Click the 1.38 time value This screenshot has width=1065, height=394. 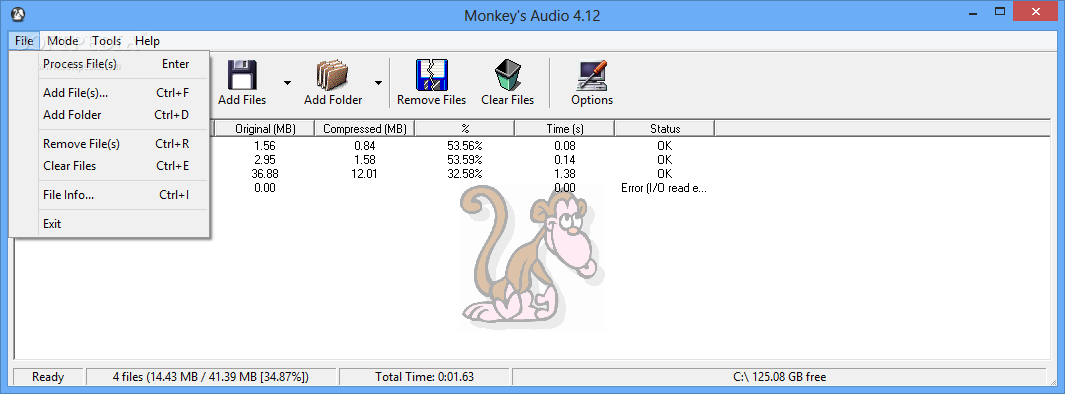tap(564, 174)
